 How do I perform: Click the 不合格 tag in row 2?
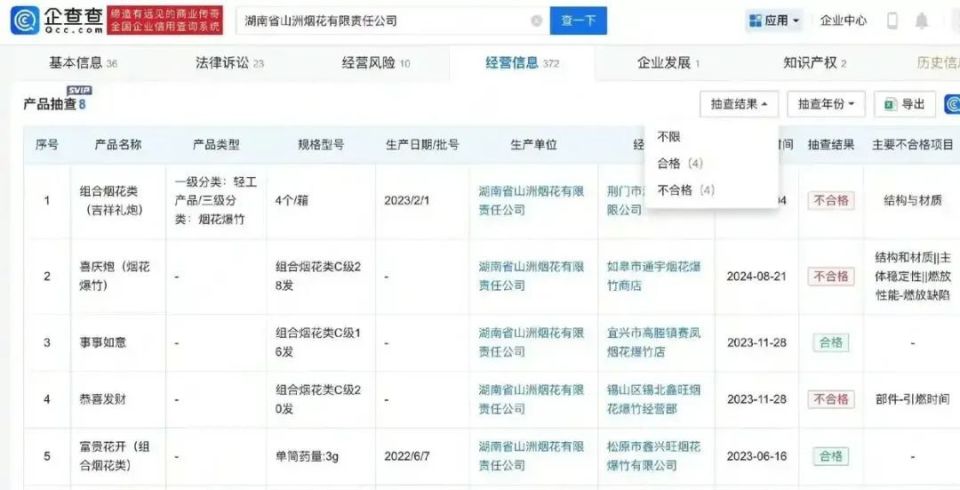point(831,276)
